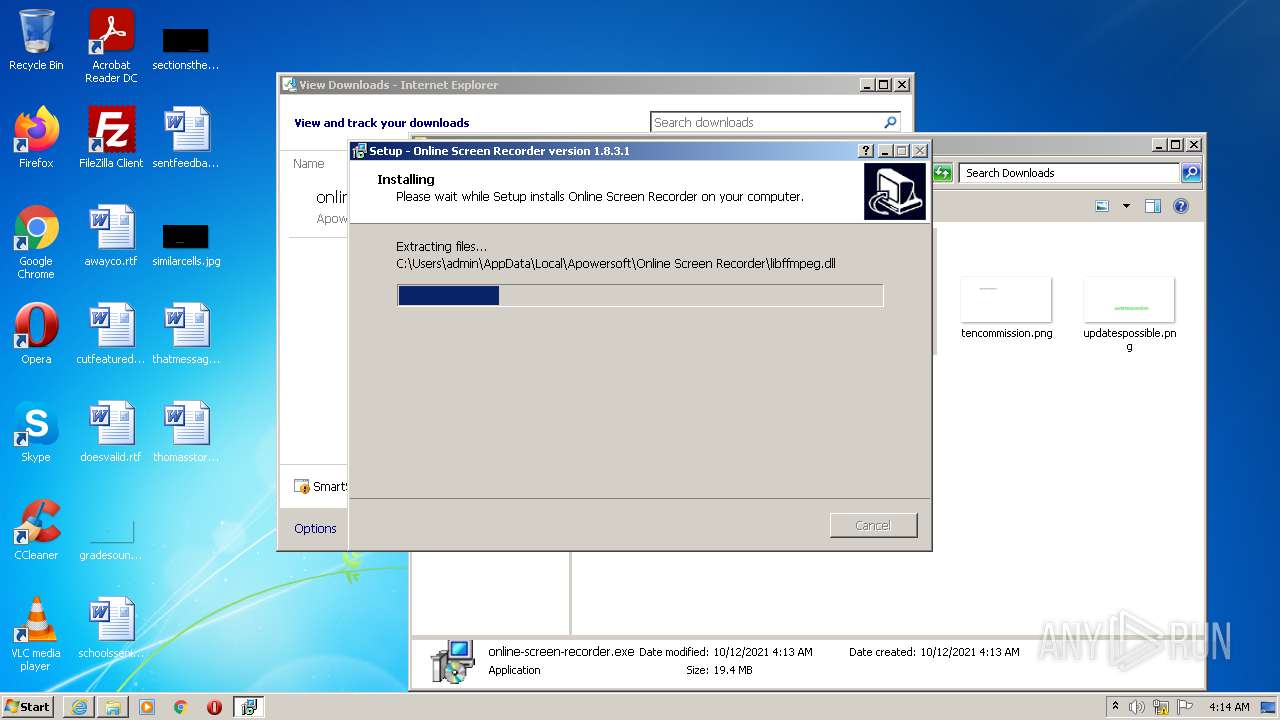Screen dimensions: 1280x720
Task: Open the Firefox desktop shortcut
Action: 36,137
